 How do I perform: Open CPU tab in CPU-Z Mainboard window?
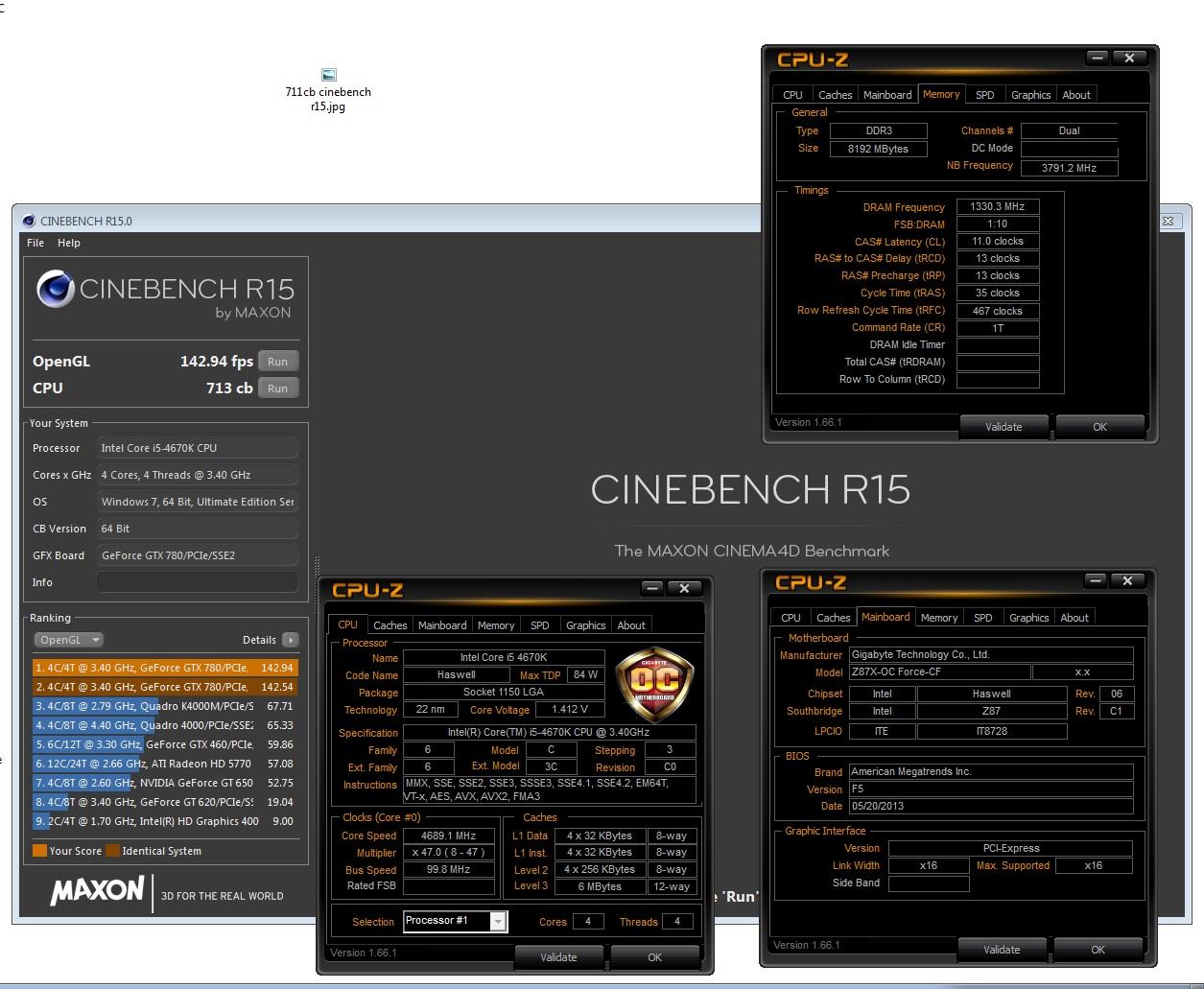point(791,618)
